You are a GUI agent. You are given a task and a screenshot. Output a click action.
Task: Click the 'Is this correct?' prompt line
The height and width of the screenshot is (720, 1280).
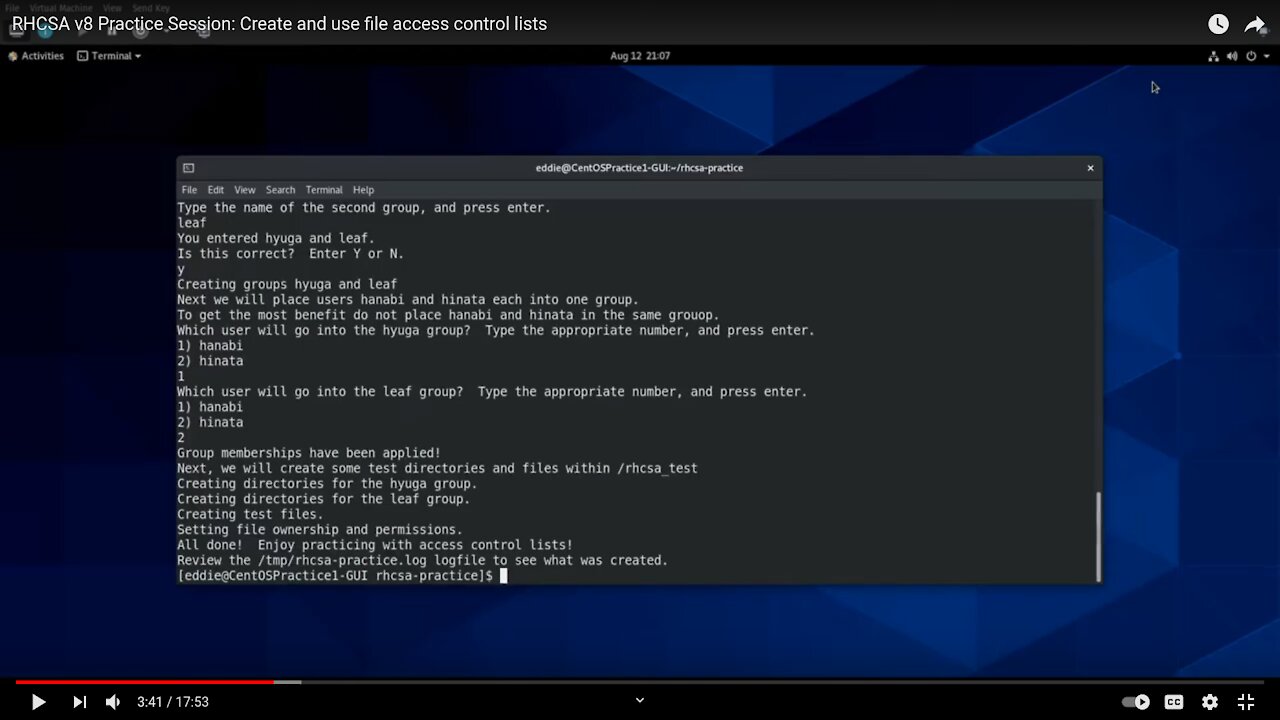click(x=290, y=254)
